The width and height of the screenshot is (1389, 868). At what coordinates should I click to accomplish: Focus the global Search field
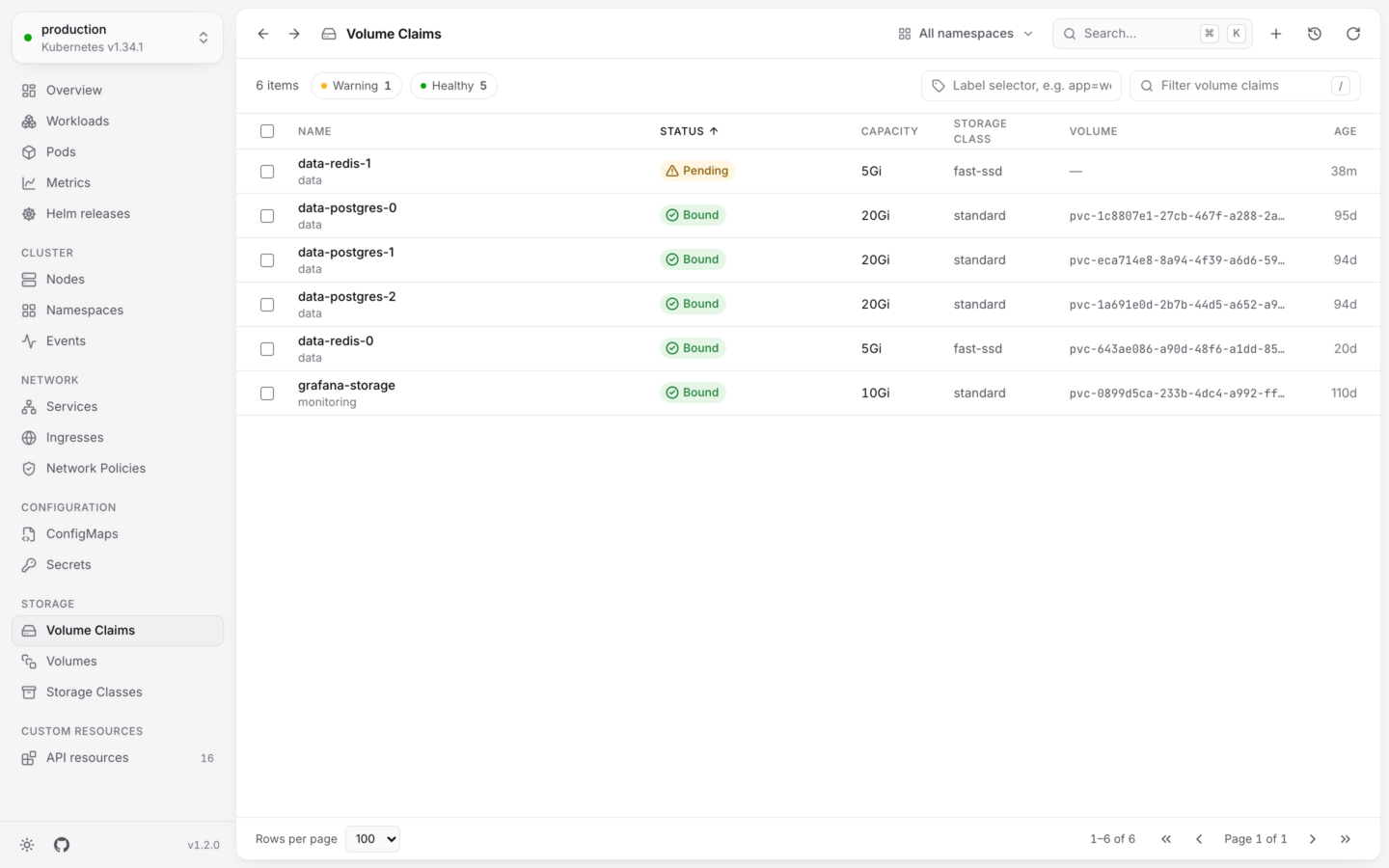point(1153,34)
